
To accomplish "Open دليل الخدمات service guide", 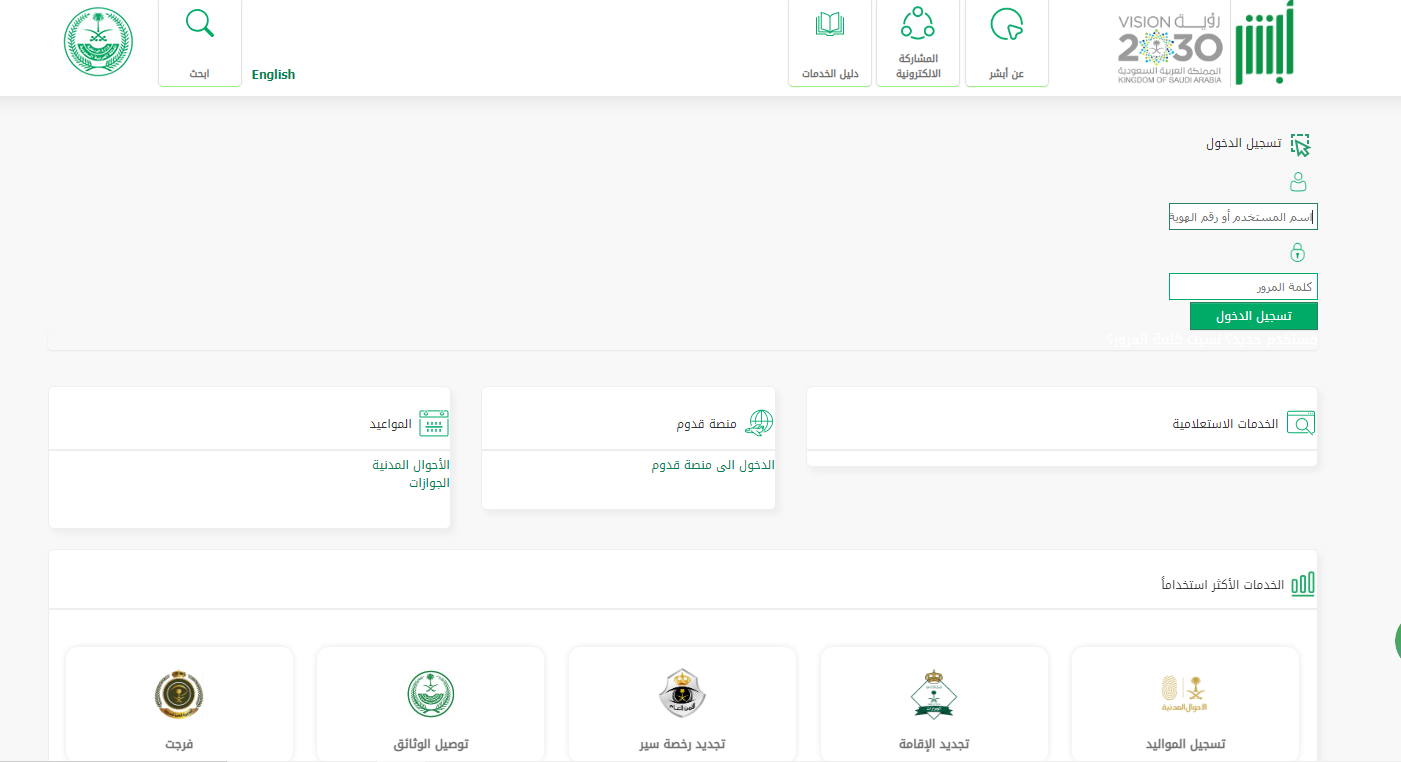I will [830, 42].
